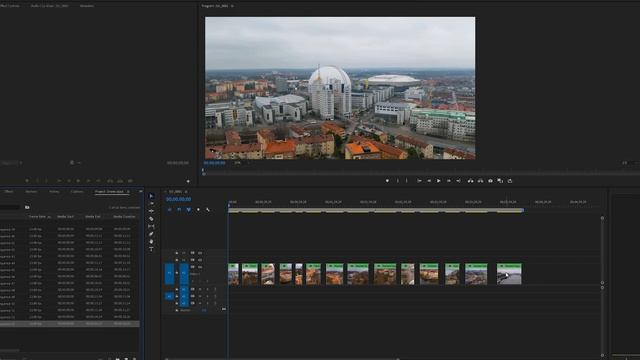Toggle Linked Selection in timeline
Viewport: 640px width, 360px height.
coord(189,210)
